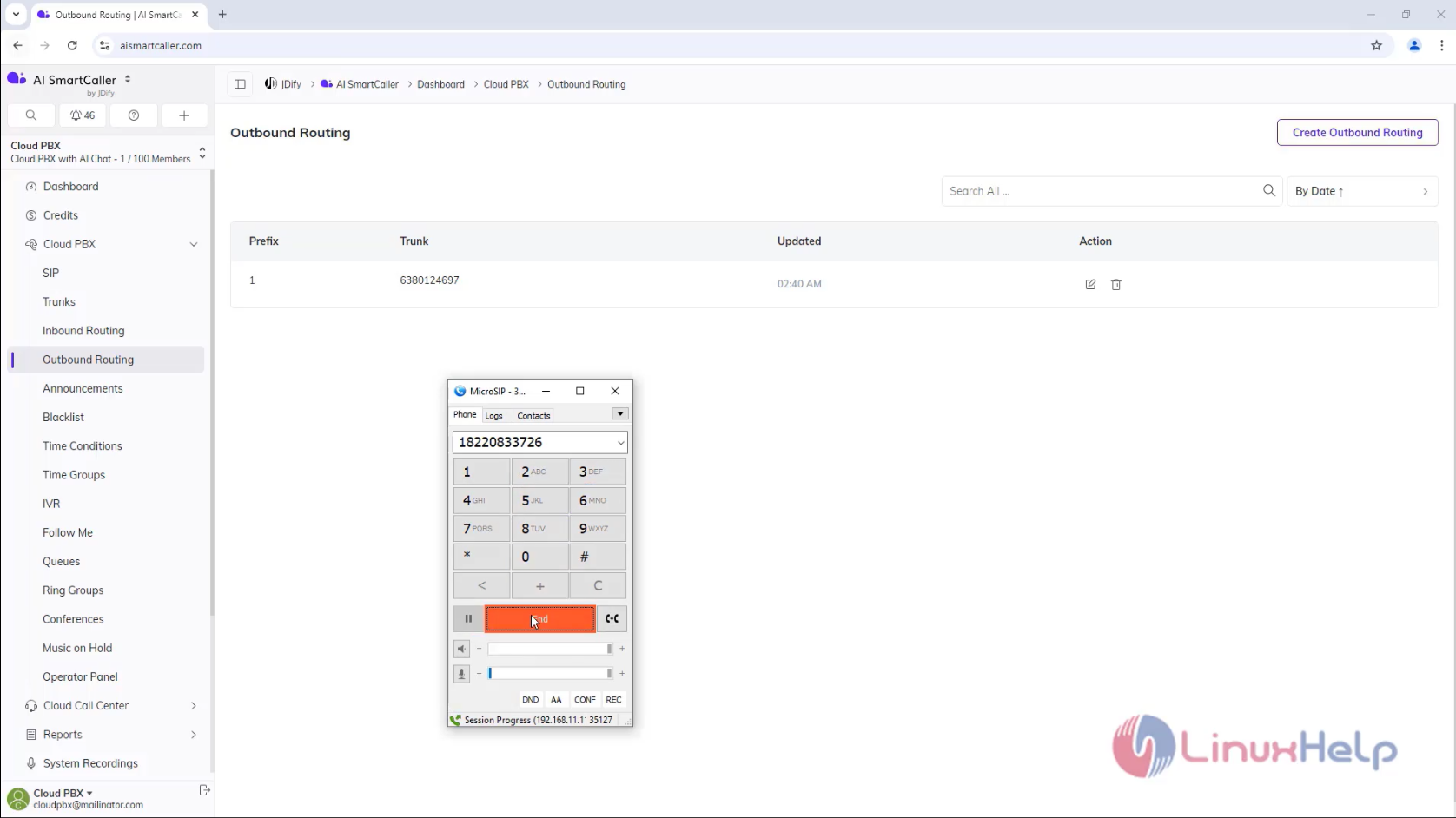The image size is (1456, 818).
Task: Expand the Reports section
Action: click(x=194, y=735)
